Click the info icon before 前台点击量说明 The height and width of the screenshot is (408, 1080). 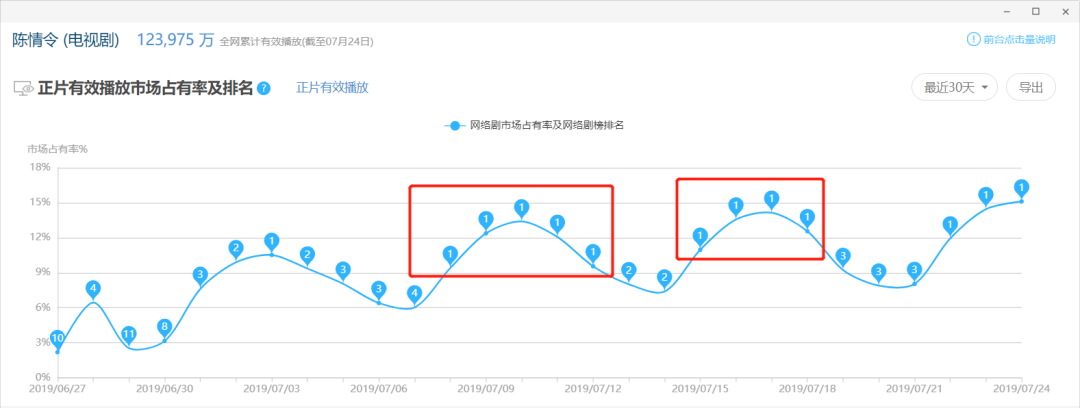pyautogui.click(x=973, y=40)
